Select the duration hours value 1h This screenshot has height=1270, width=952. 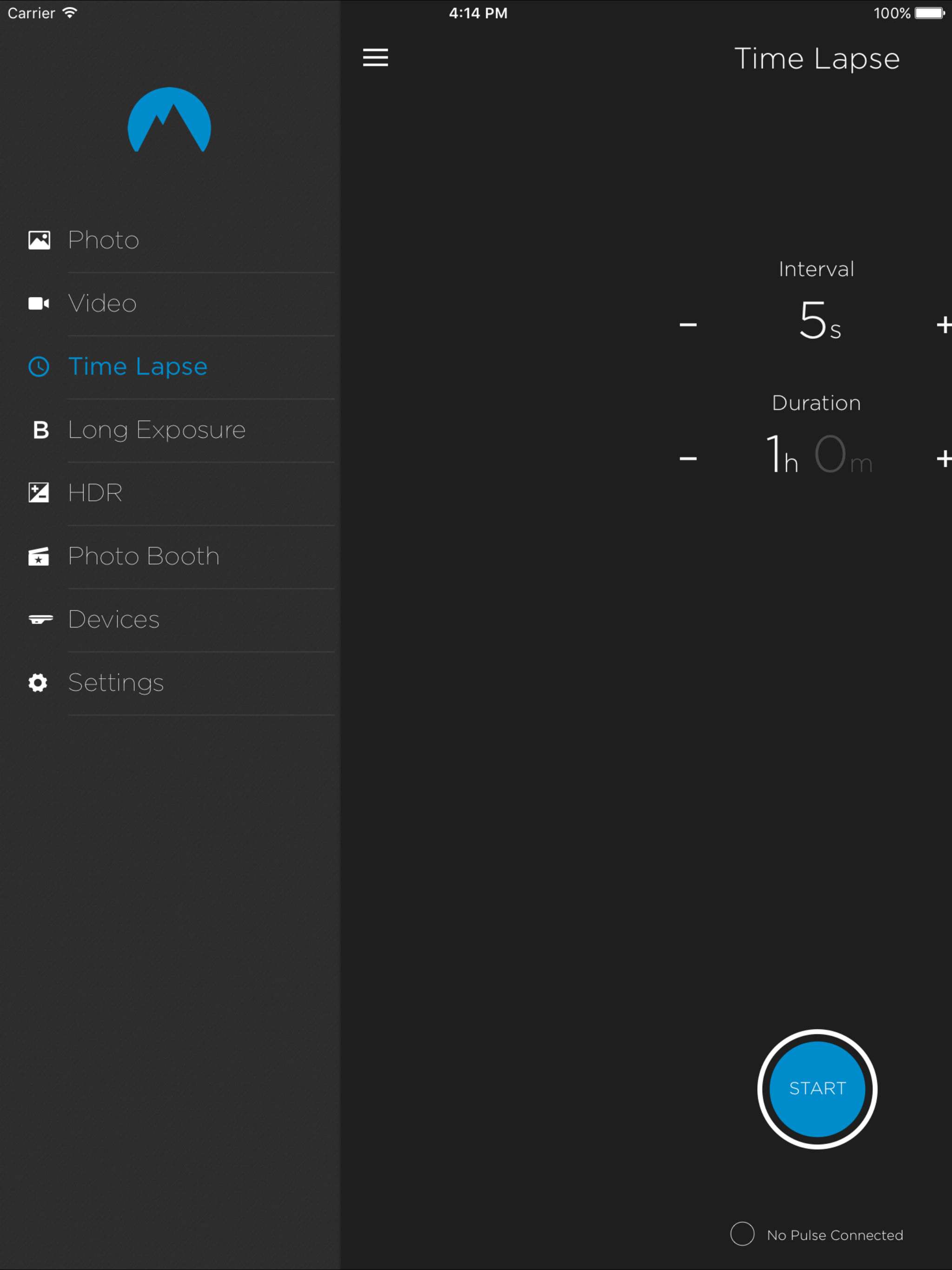point(781,455)
